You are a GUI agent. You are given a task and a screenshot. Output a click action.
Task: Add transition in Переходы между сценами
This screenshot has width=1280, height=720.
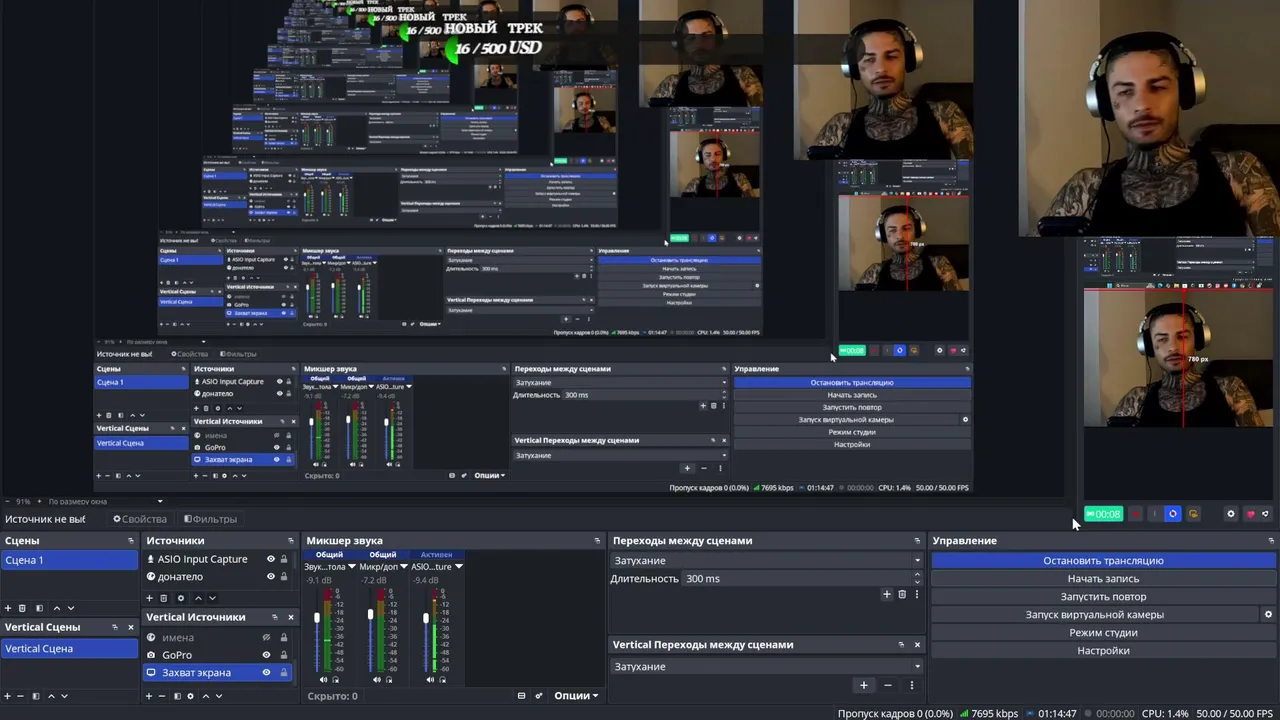[x=886, y=594]
